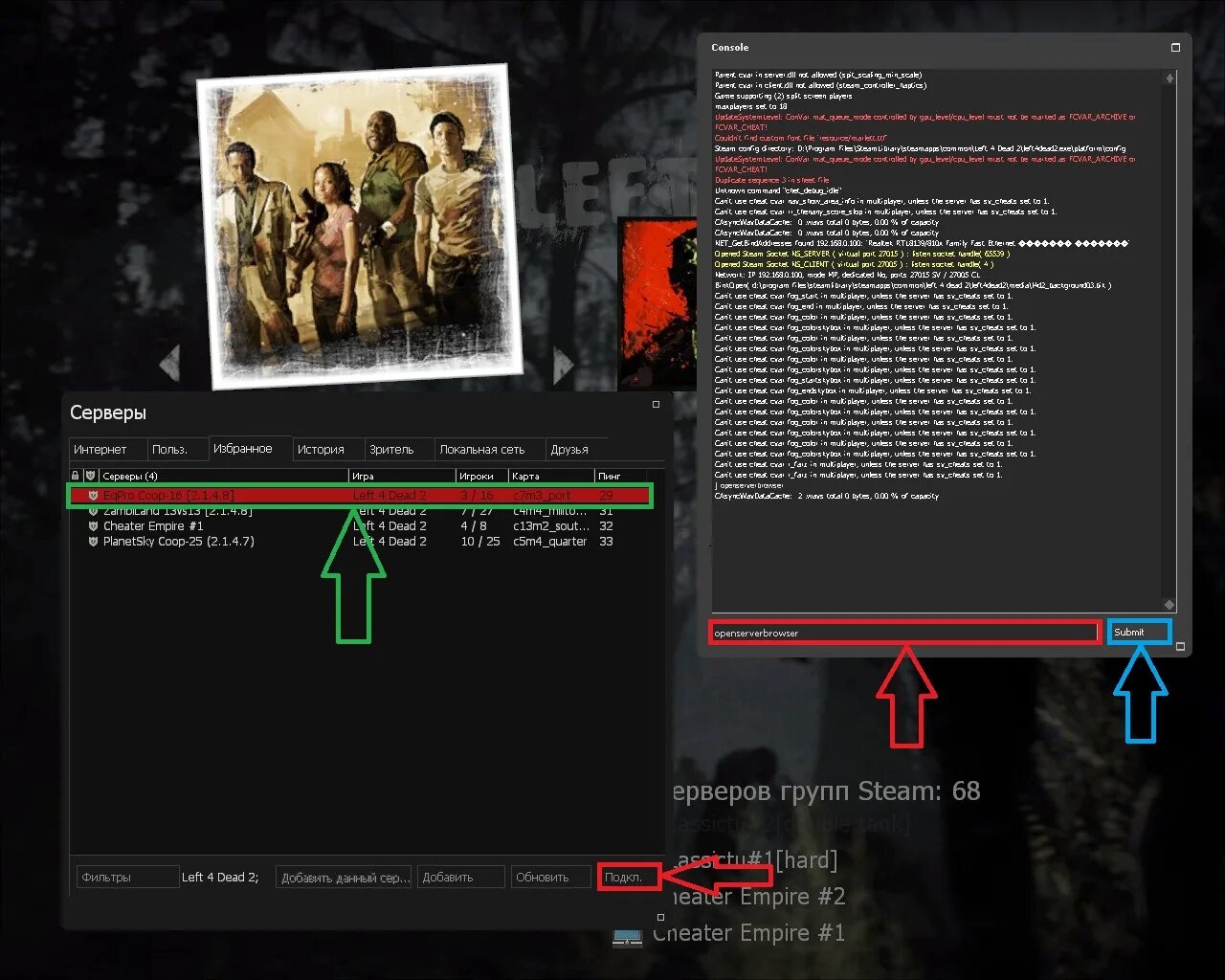This screenshot has width=1225, height=980.
Task: Refresh list with Обновить button
Action: 551,877
